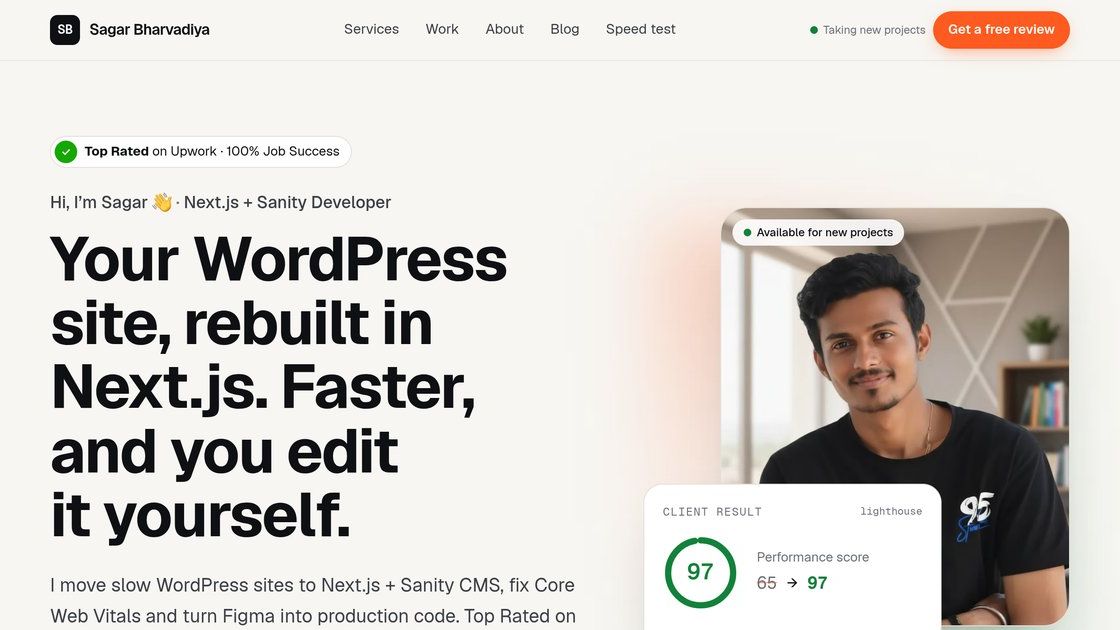Select the Performance score text
1120x630 pixels.
813,557
